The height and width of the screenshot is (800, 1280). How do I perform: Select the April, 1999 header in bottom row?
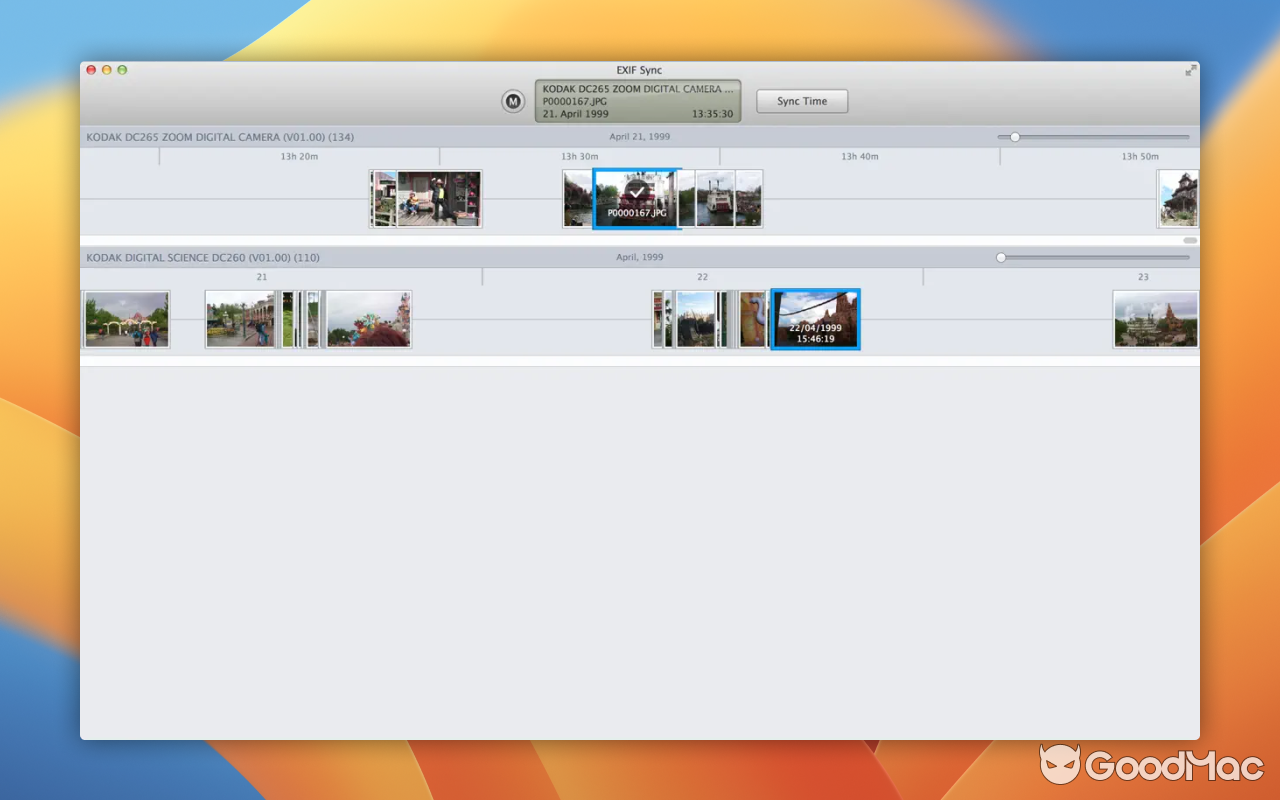click(x=639, y=257)
